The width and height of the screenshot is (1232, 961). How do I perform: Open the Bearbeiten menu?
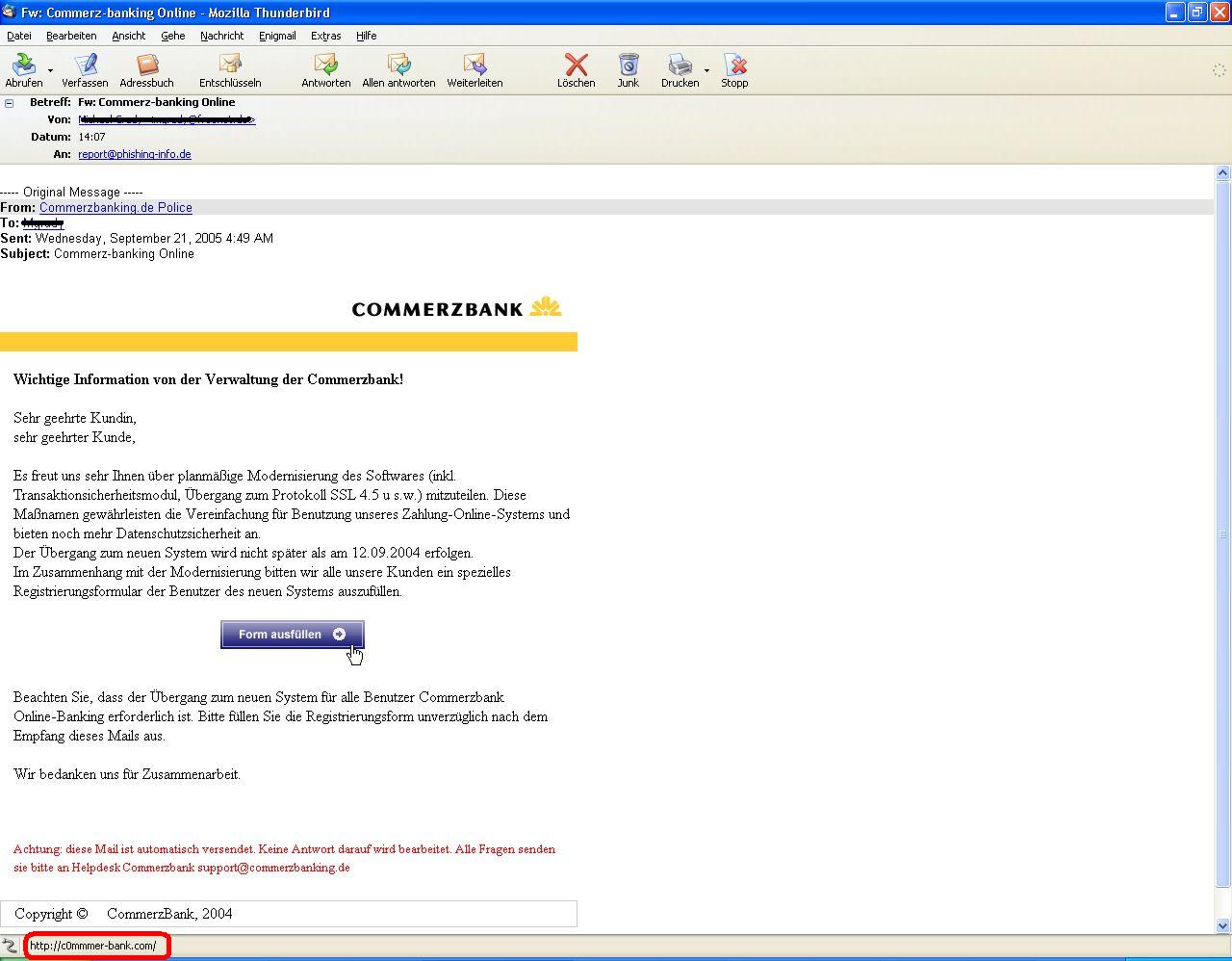coord(71,36)
